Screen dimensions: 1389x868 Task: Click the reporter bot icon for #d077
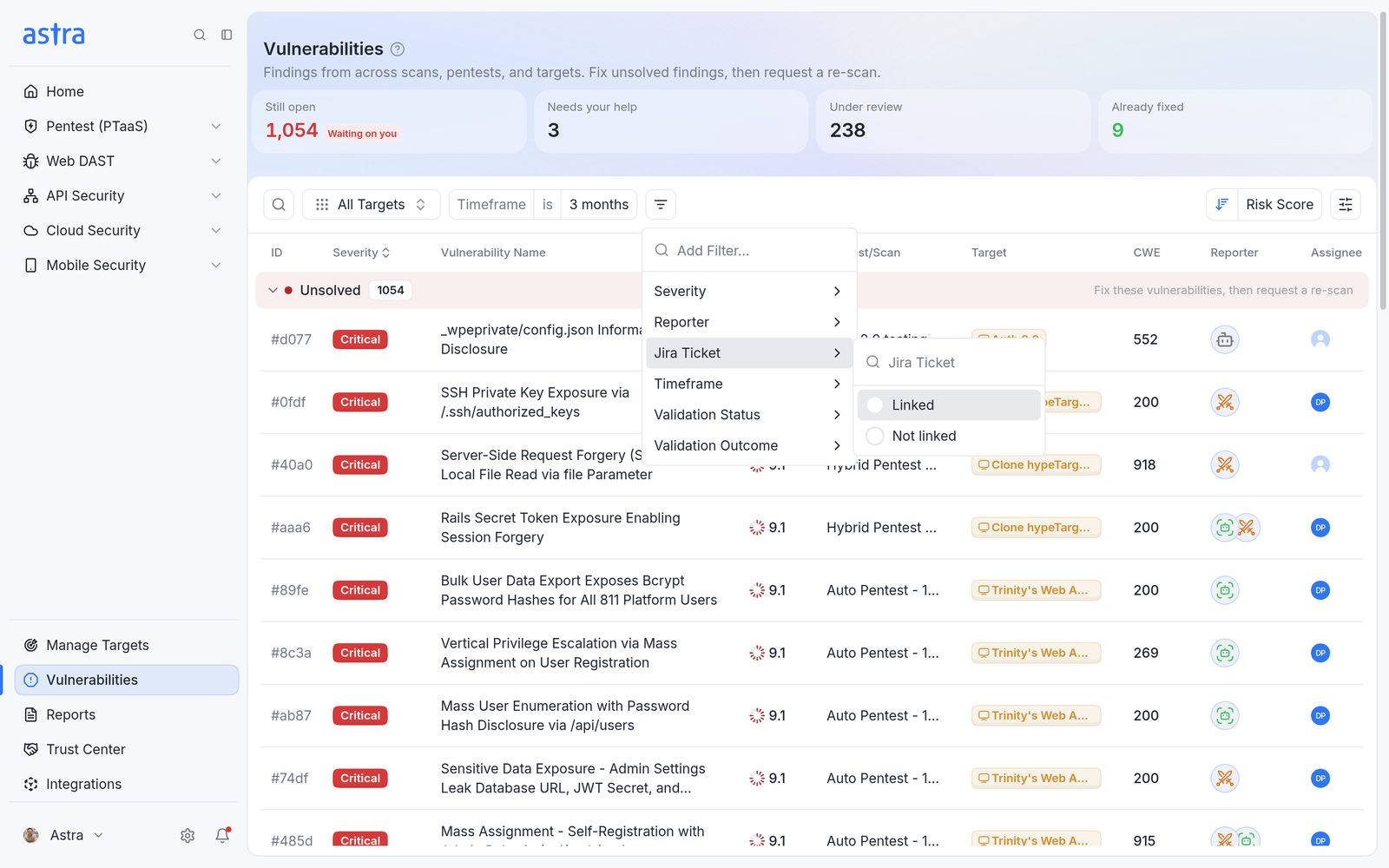point(1225,339)
